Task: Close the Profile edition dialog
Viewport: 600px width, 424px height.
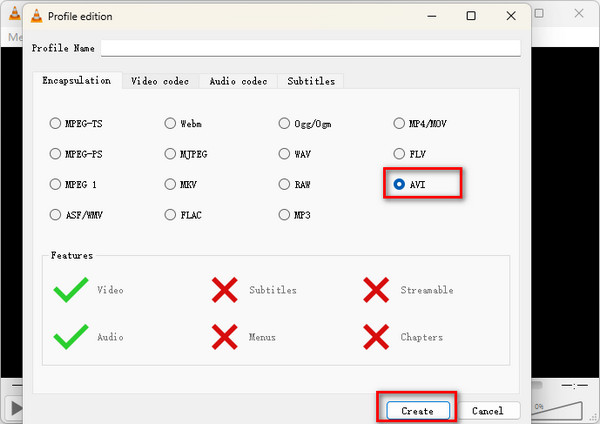Action: coord(510,16)
